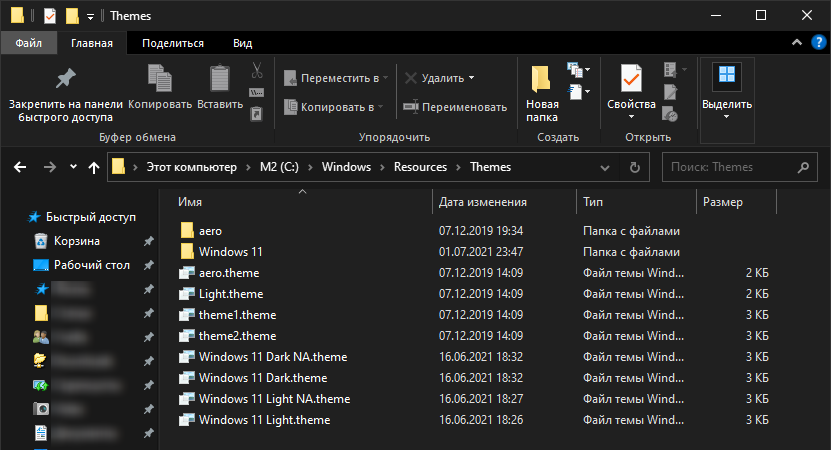The width and height of the screenshot is (831, 450).
Task: Switch to the Home ribbon tab
Action: coord(92,43)
